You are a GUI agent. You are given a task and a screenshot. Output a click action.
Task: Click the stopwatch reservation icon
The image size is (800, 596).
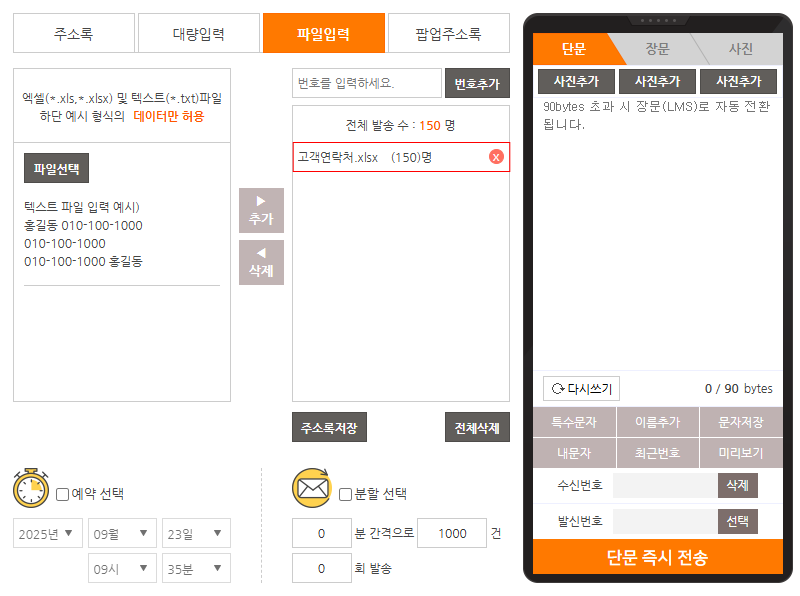[x=31, y=487]
